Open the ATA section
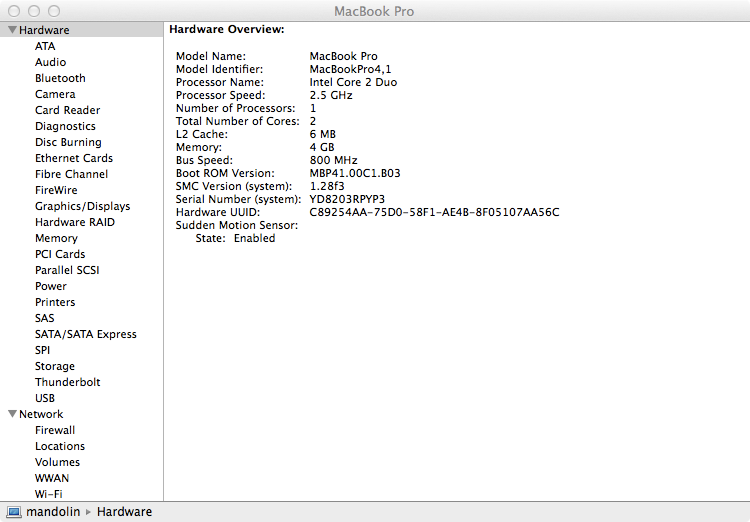The image size is (750, 522). click(45, 46)
